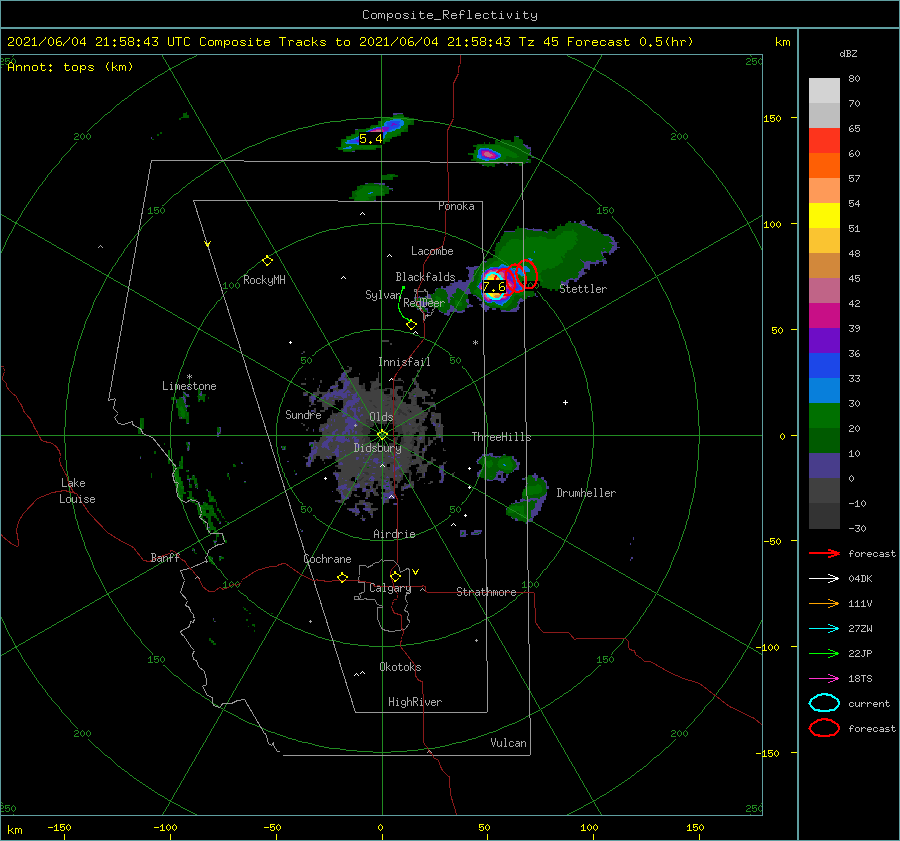Select the light grey 80 dBZ swatch
Screen dimensions: 900x841
pos(824,91)
